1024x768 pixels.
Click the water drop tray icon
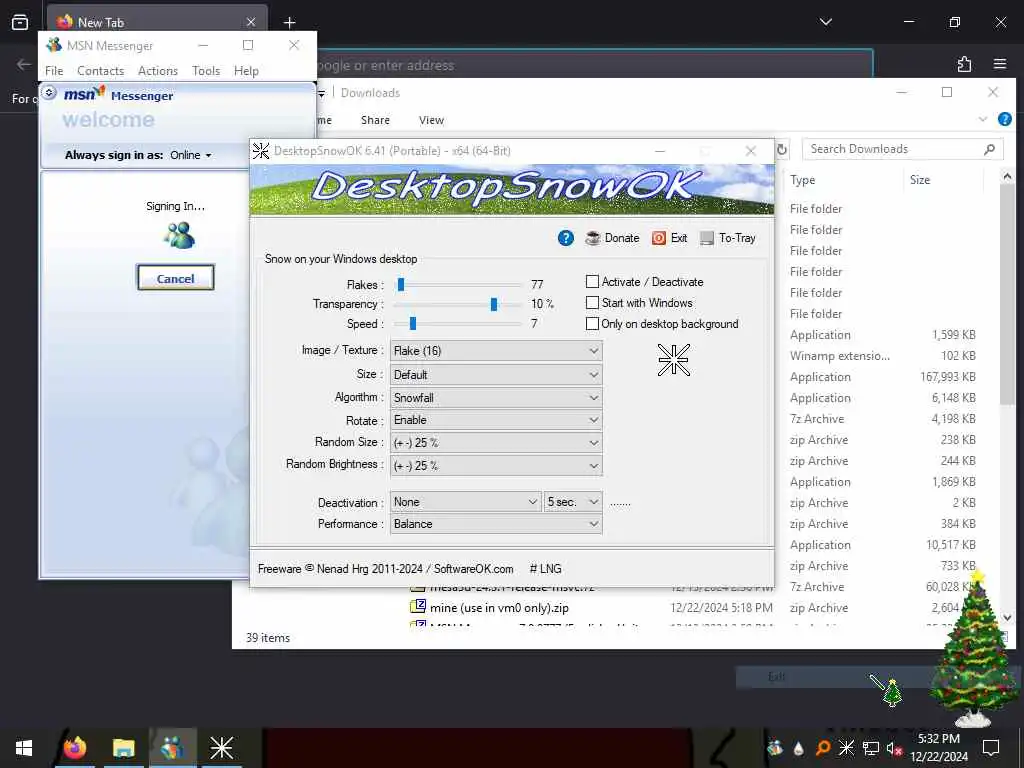(x=798, y=748)
